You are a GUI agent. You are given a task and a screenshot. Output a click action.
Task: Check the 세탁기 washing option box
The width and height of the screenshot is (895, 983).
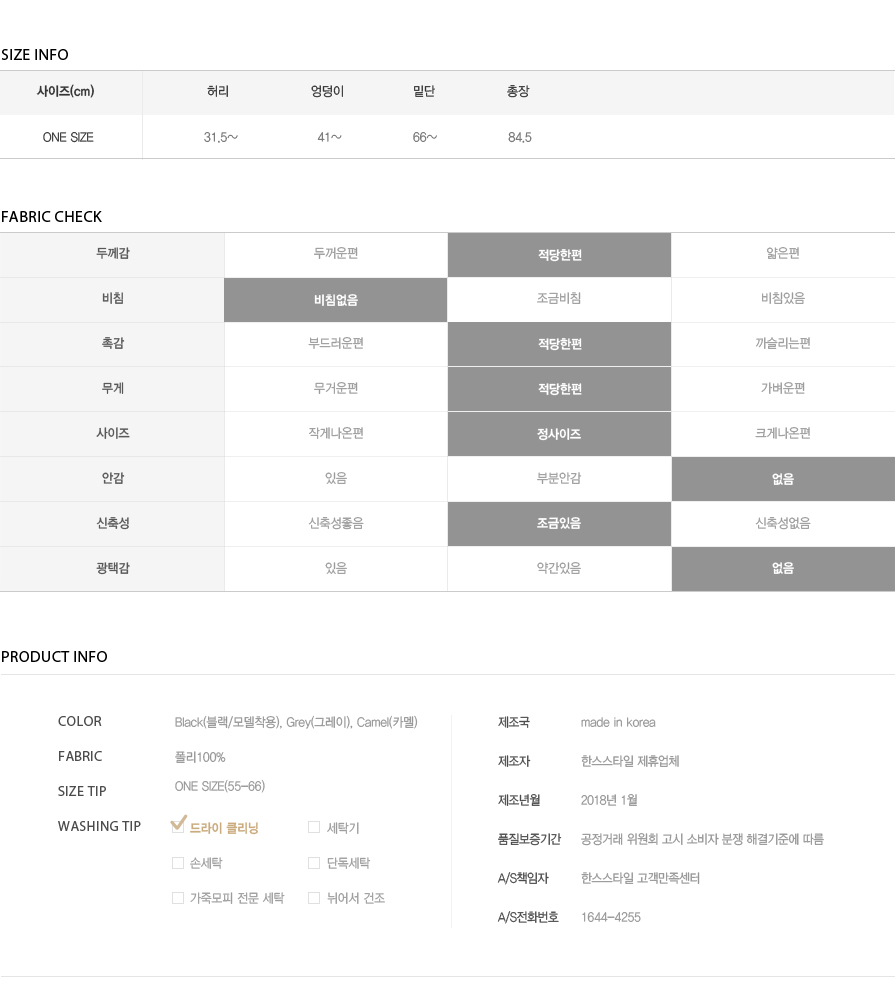314,828
